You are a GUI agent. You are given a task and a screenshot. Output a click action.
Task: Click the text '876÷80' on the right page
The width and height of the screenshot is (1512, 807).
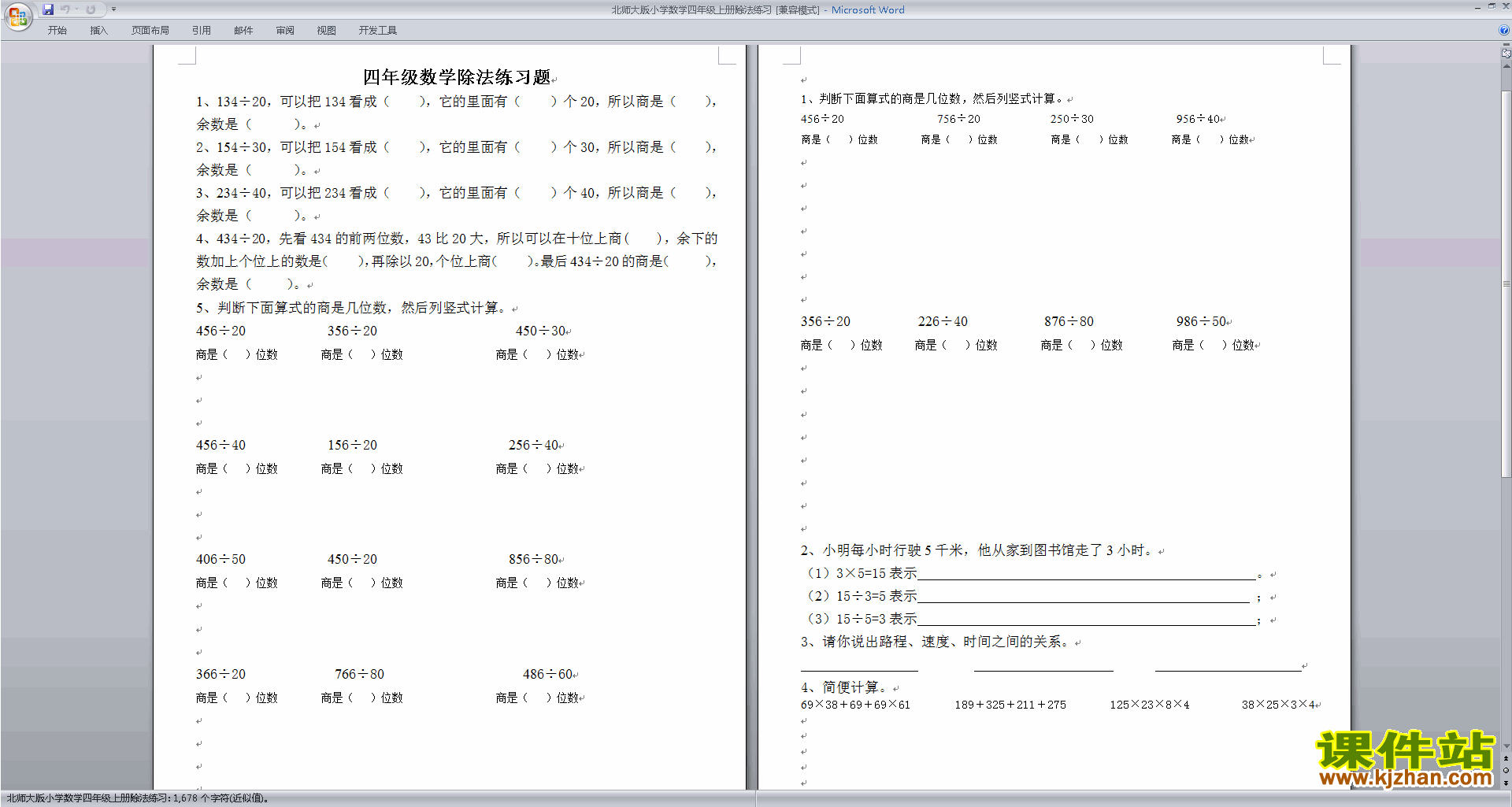[1069, 321]
